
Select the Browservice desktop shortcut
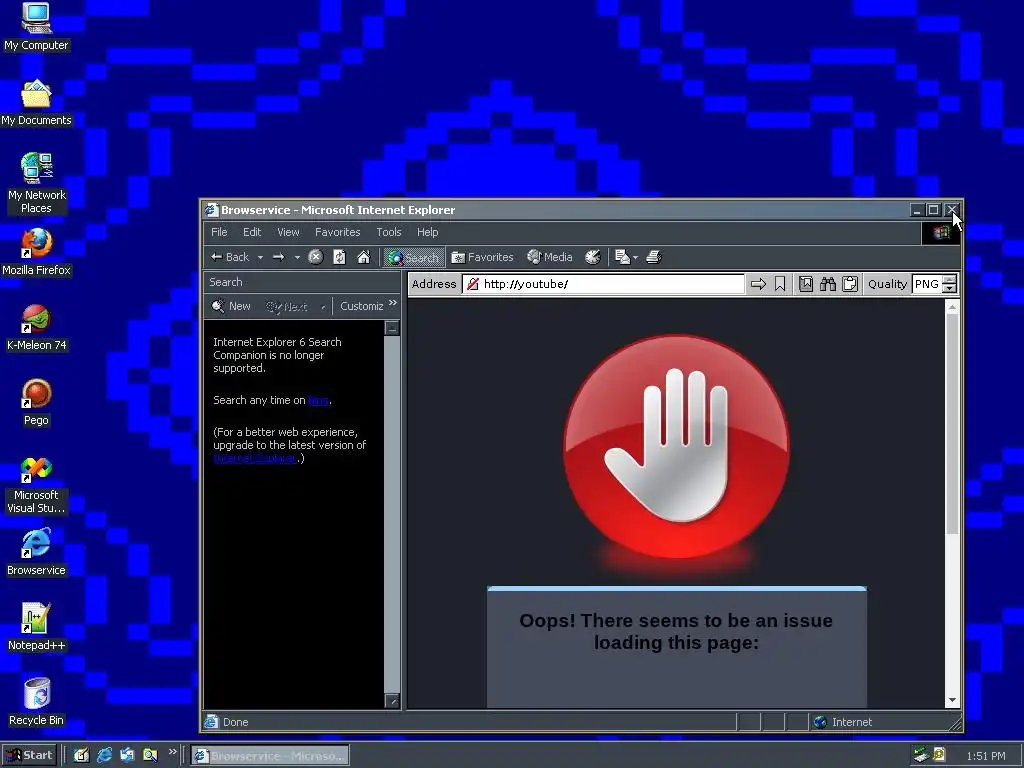[x=36, y=552]
